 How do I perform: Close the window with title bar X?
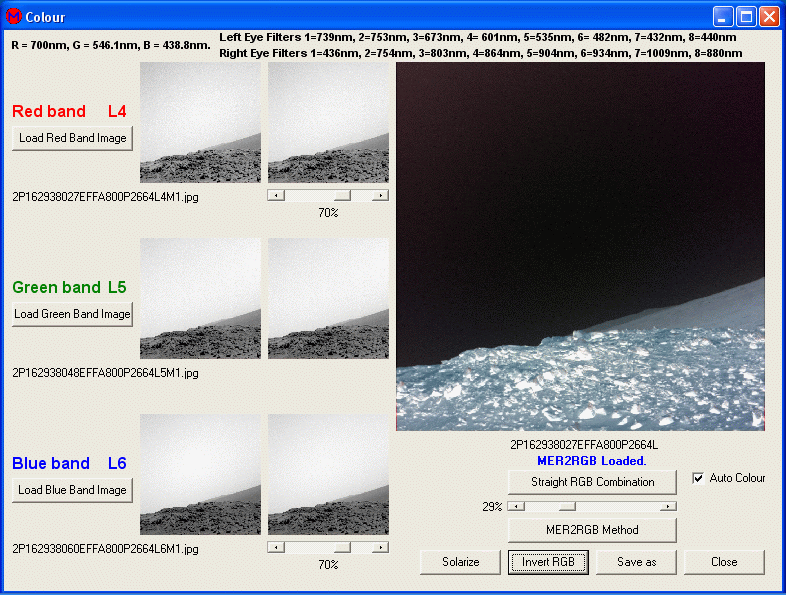[x=769, y=17]
